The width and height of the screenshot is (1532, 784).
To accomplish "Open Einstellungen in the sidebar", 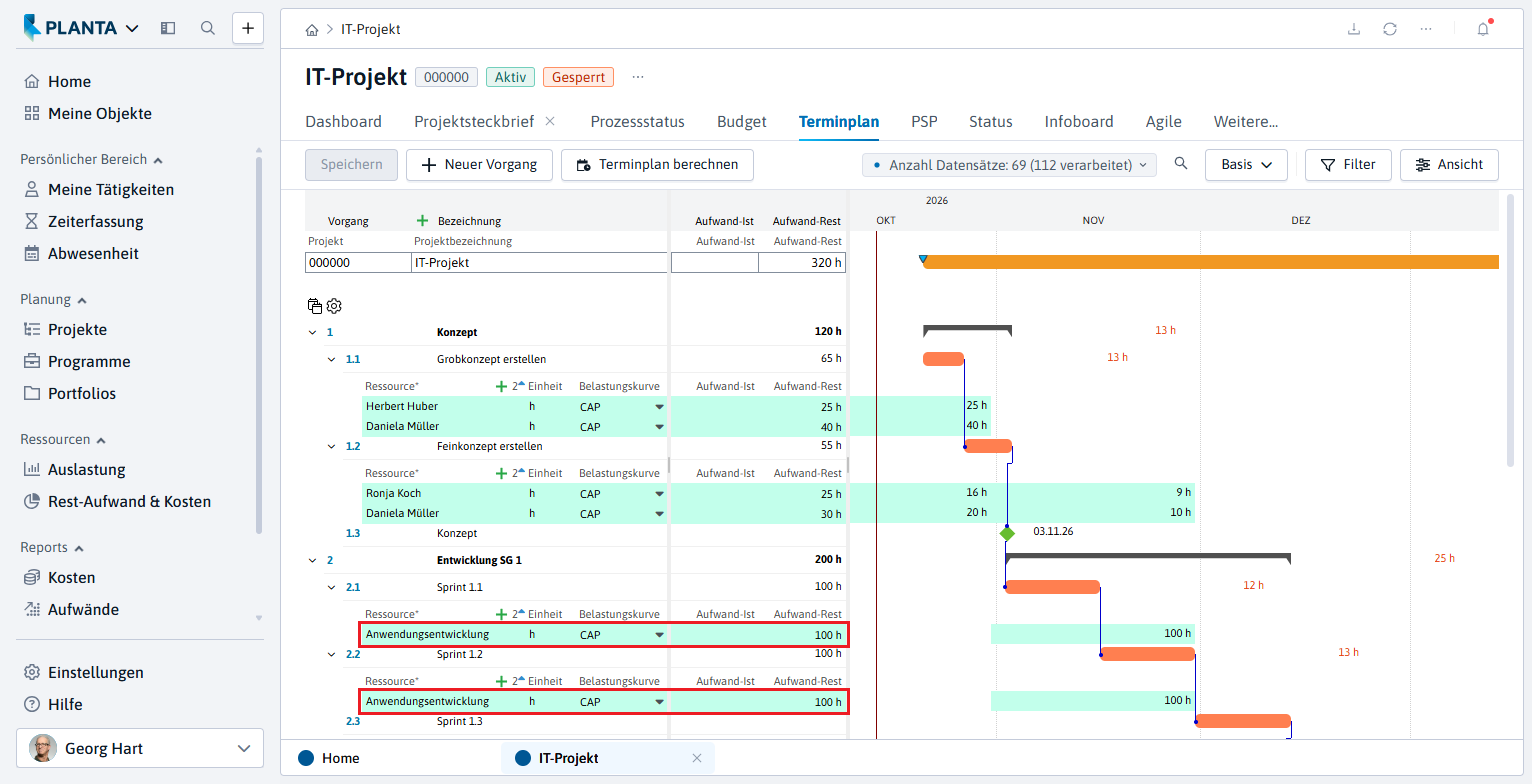I will [96, 672].
